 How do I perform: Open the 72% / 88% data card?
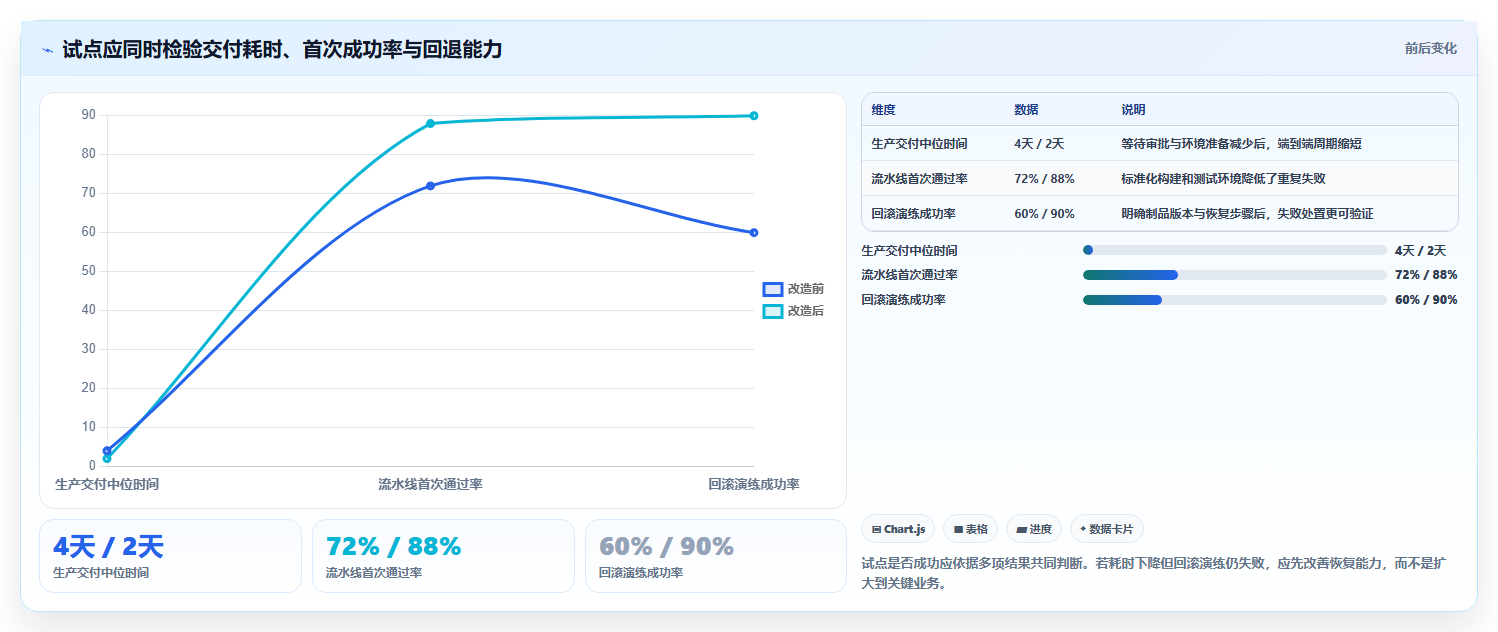pos(443,556)
